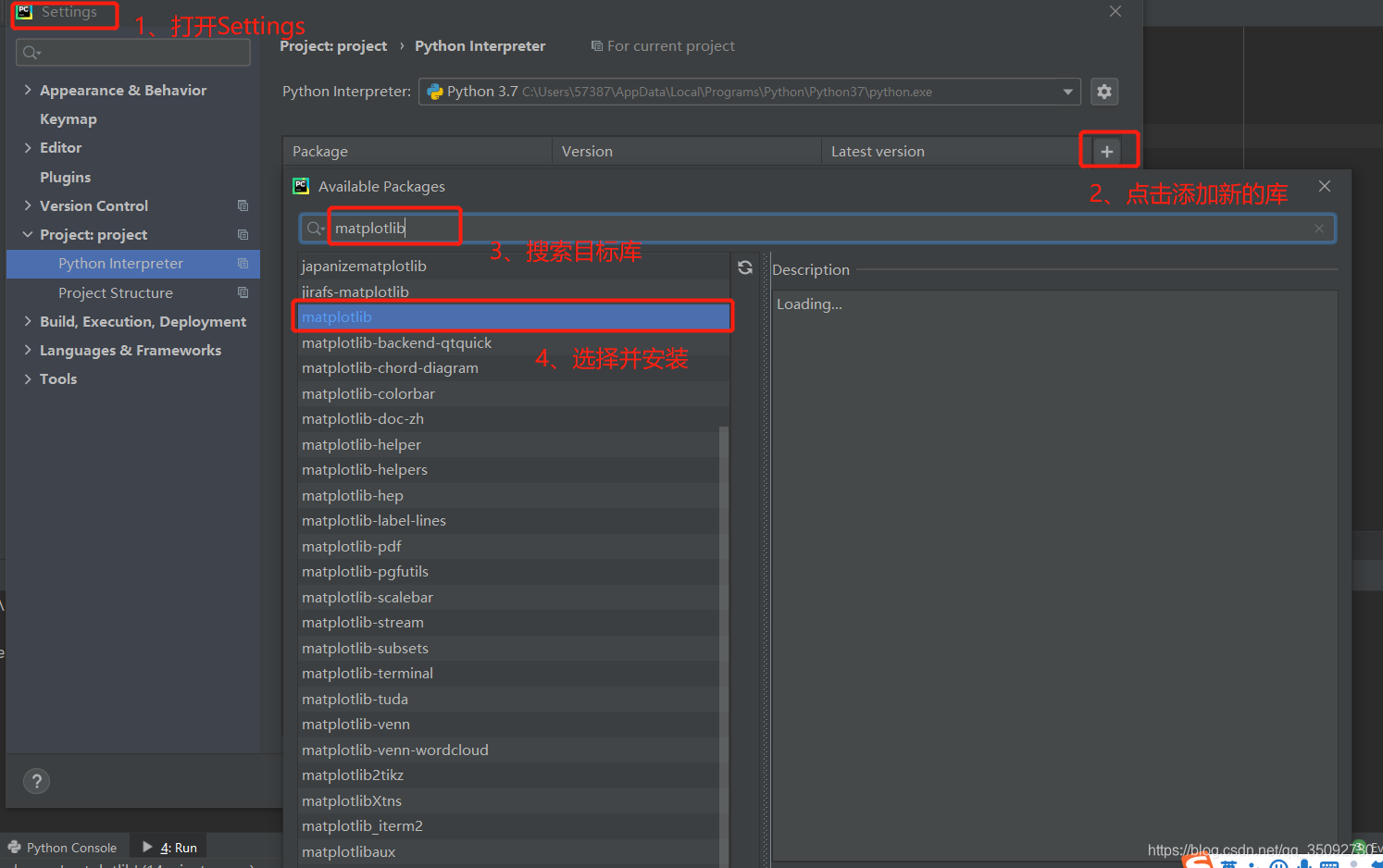This screenshot has width=1383, height=868.
Task: Select matplotlib-label-lines package
Action: pos(509,521)
